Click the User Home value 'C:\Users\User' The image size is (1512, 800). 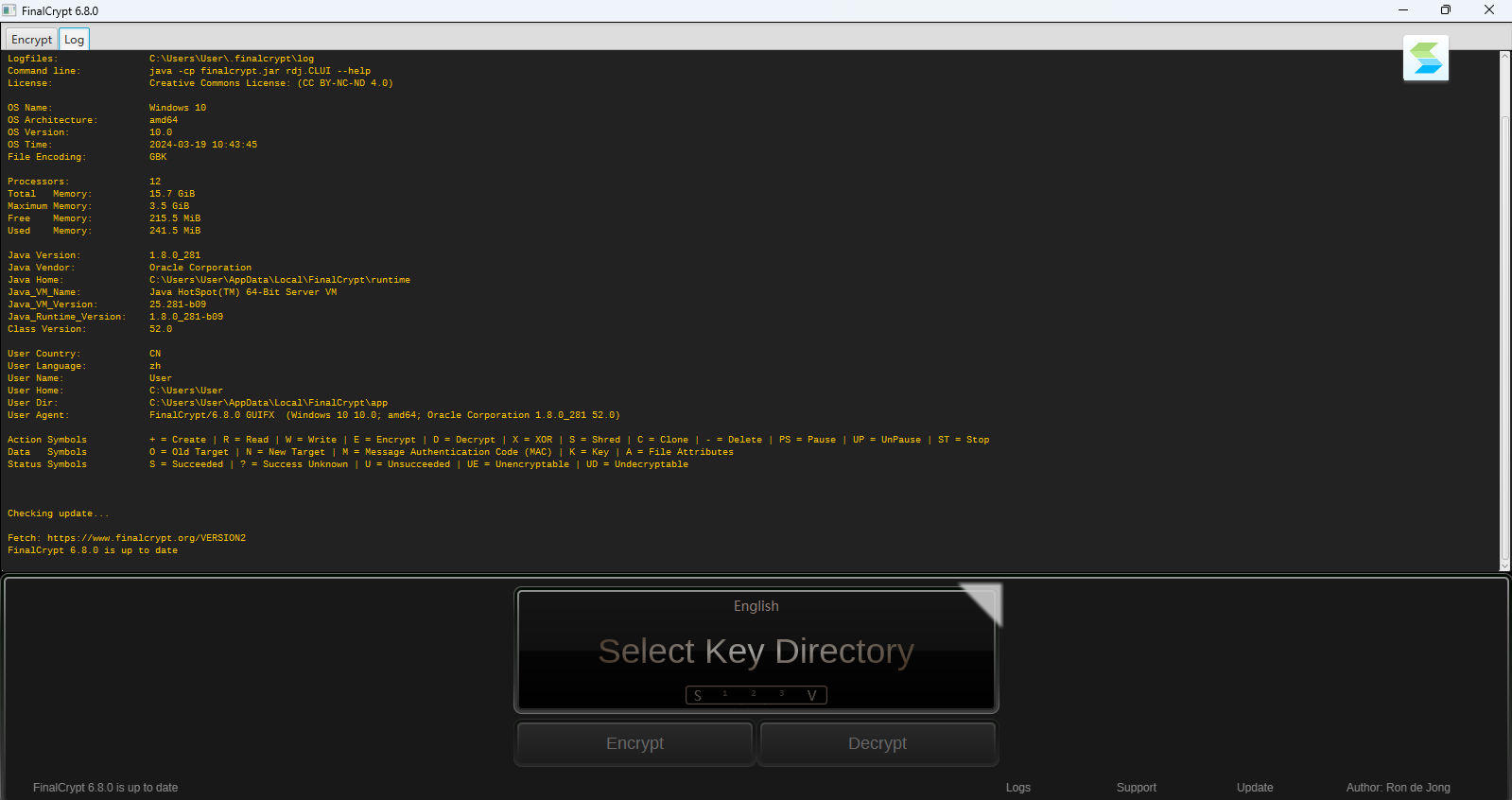(x=186, y=391)
